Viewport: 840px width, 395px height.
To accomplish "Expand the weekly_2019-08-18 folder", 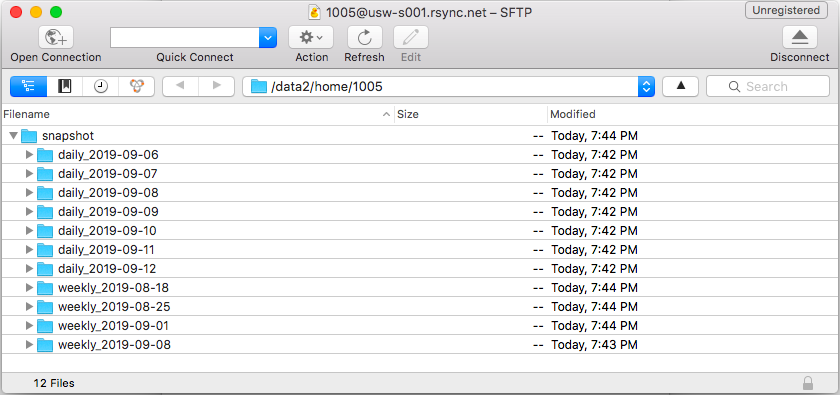I will click(x=30, y=288).
